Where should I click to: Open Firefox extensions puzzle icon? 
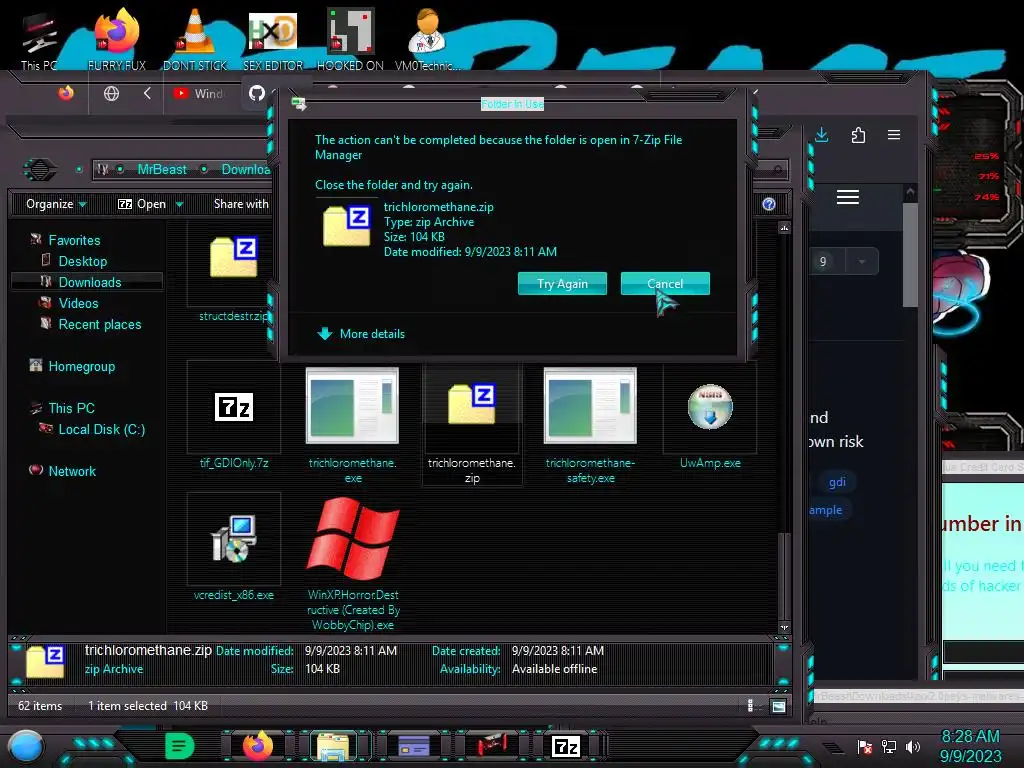[858, 135]
